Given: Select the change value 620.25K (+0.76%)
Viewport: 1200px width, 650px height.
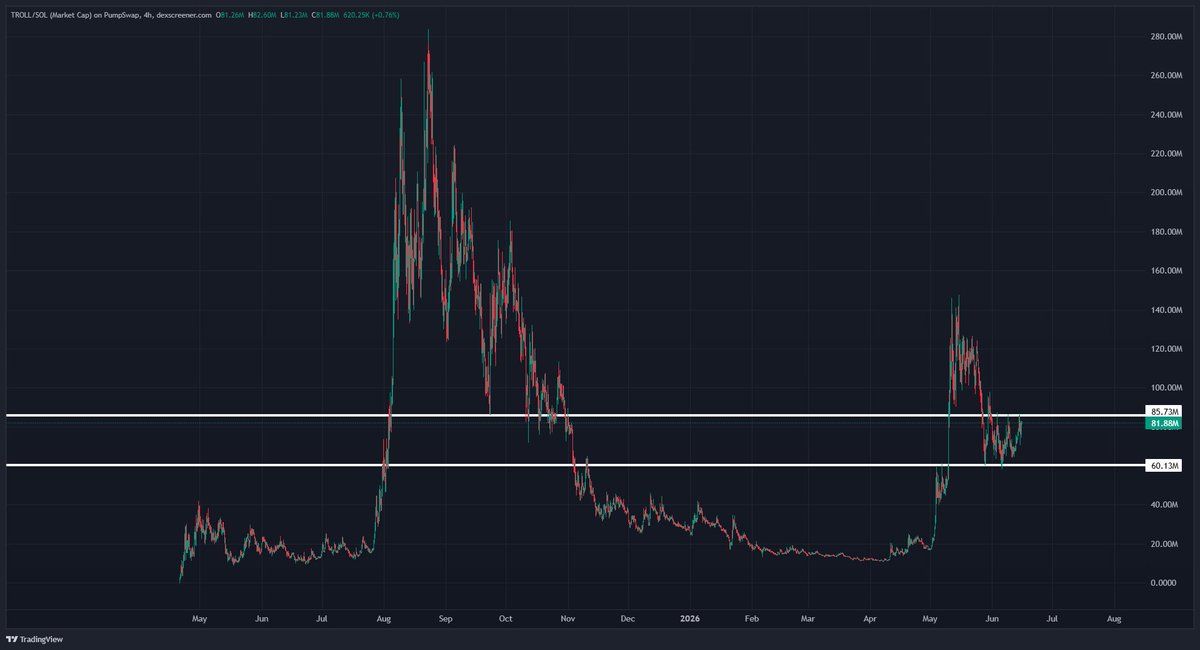Looking at the screenshot, I should [370, 15].
